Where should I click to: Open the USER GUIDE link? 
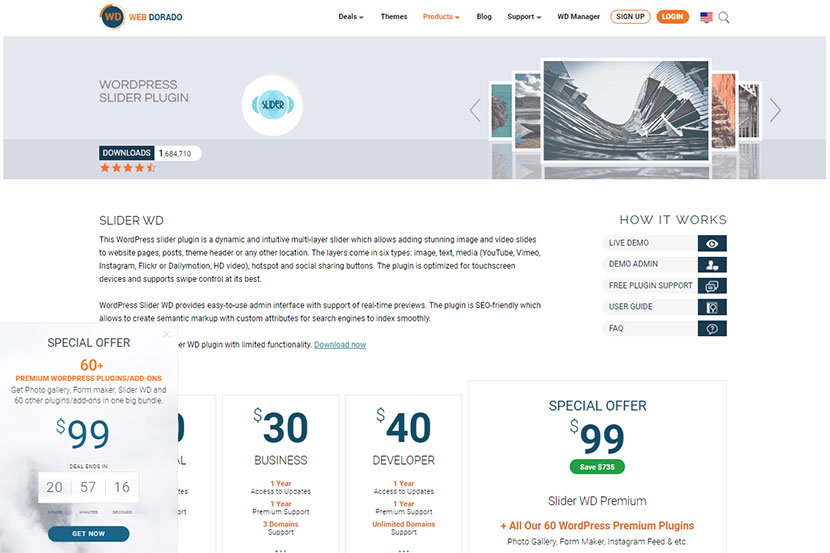(630, 307)
